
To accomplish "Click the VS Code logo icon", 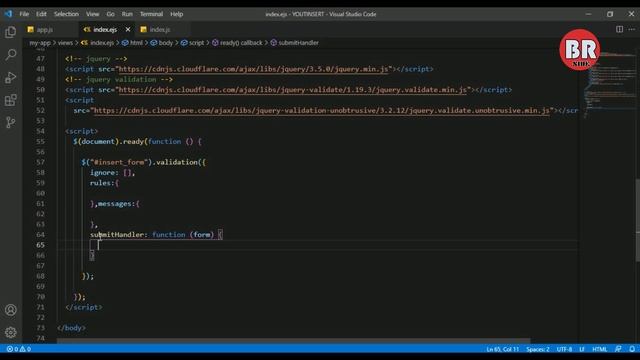I will click(x=8, y=14).
